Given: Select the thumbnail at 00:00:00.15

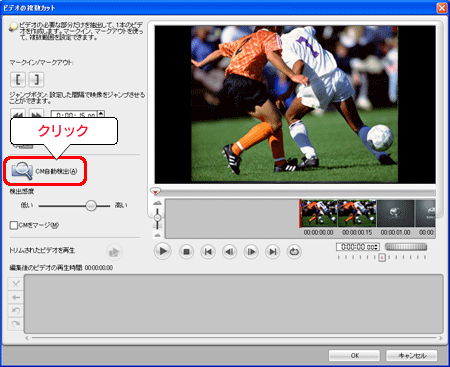Looking at the screenshot, I should (x=357, y=213).
